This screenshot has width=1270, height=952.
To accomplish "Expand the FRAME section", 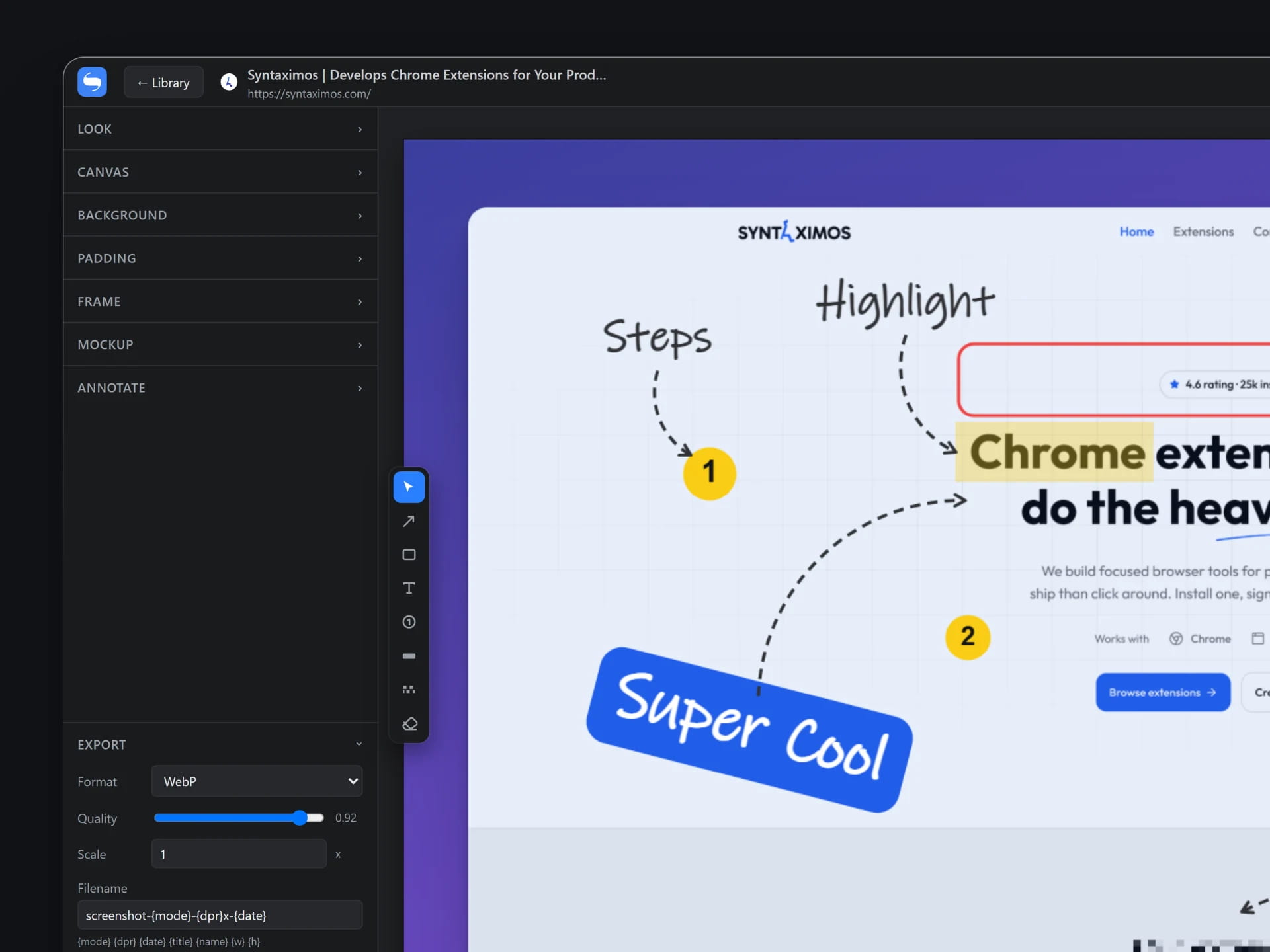I will pos(220,301).
